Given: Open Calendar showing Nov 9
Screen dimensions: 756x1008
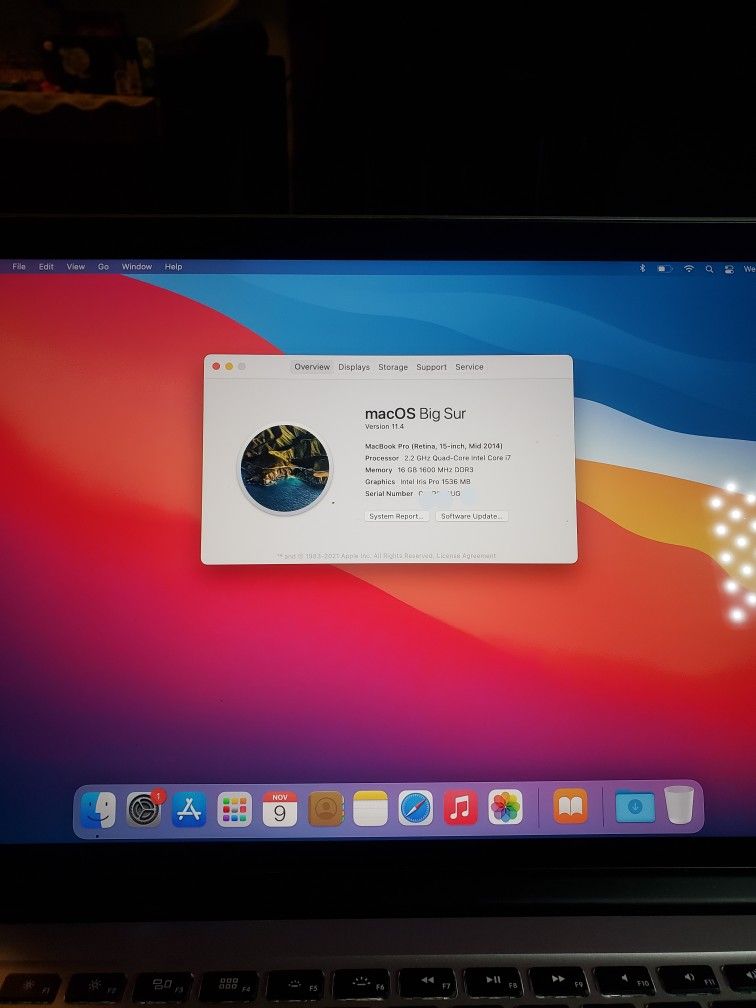Looking at the screenshot, I should 280,809.
